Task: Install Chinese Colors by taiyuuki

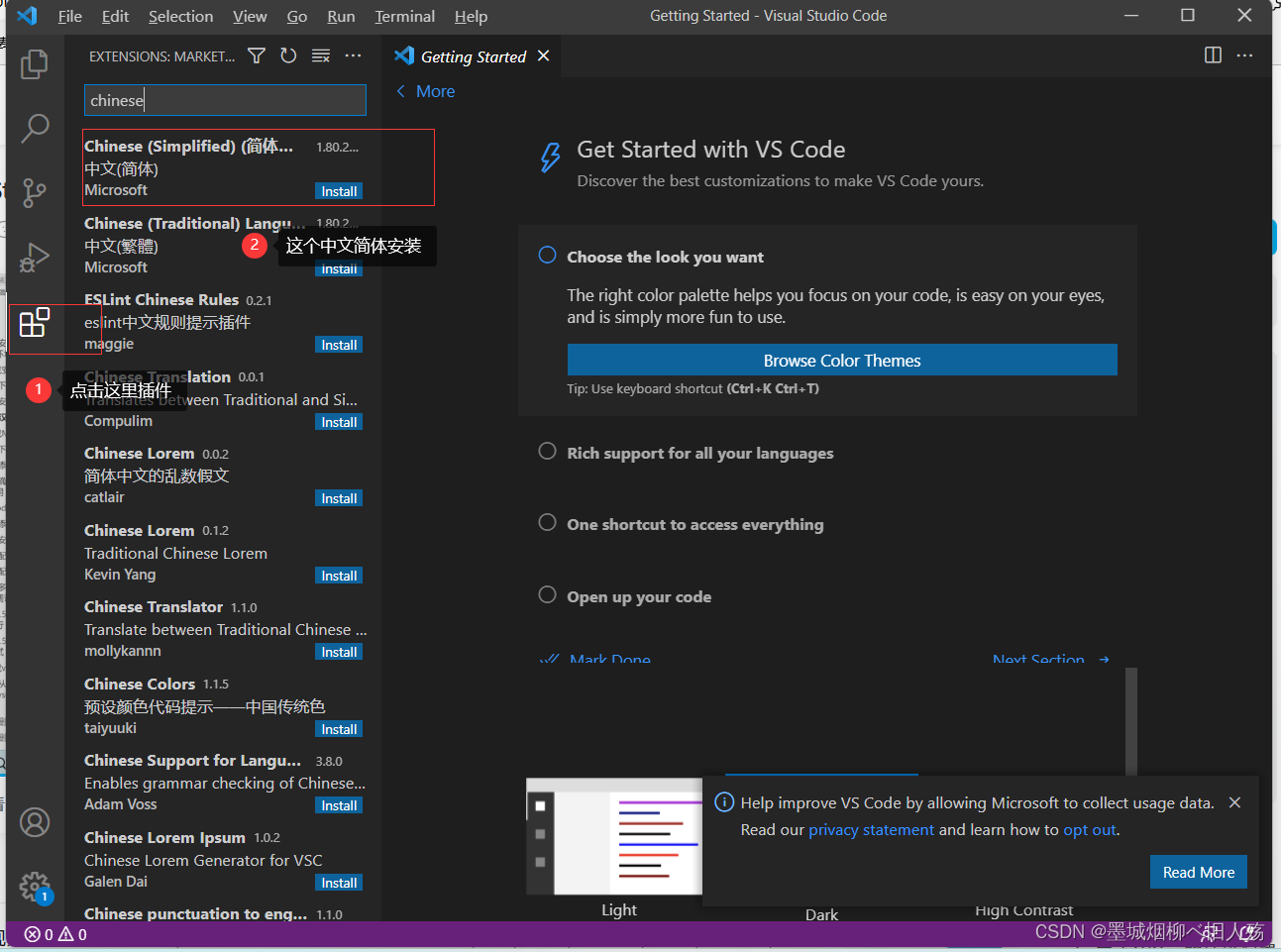Action: click(x=339, y=729)
